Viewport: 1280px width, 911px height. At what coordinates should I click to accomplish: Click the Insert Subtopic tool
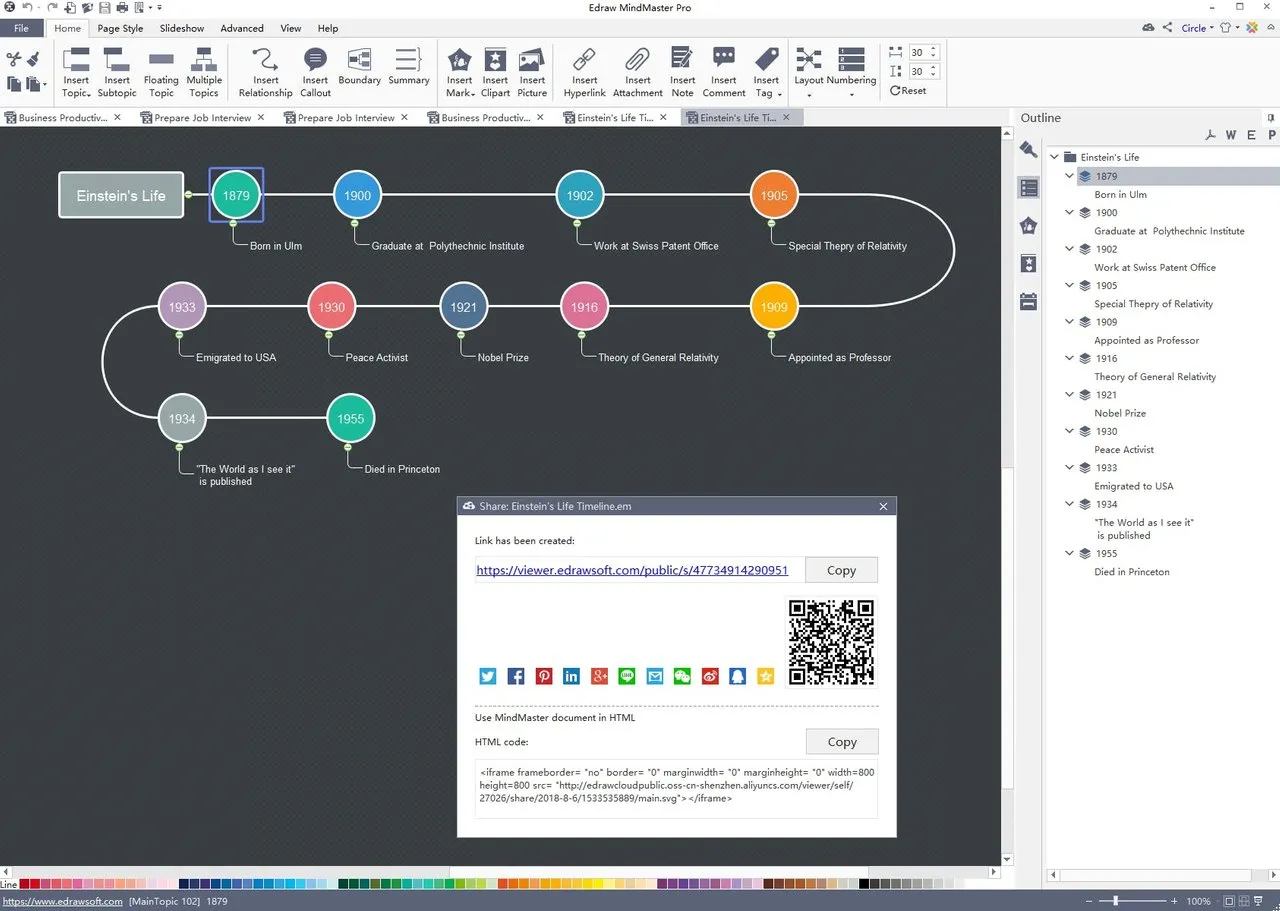[x=117, y=72]
